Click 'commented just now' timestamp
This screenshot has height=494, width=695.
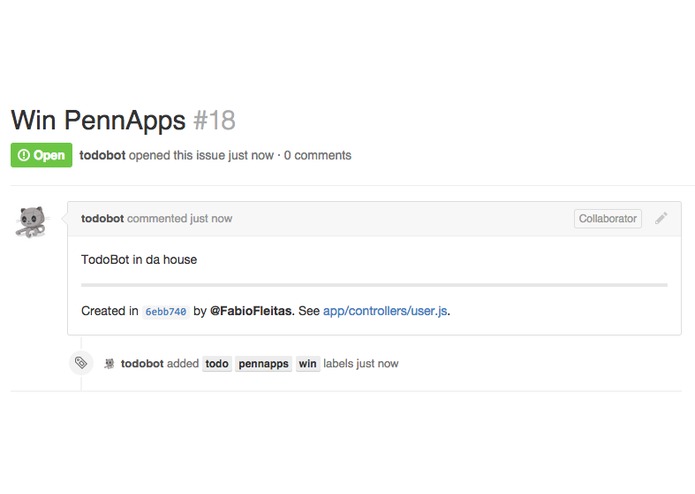(x=180, y=218)
